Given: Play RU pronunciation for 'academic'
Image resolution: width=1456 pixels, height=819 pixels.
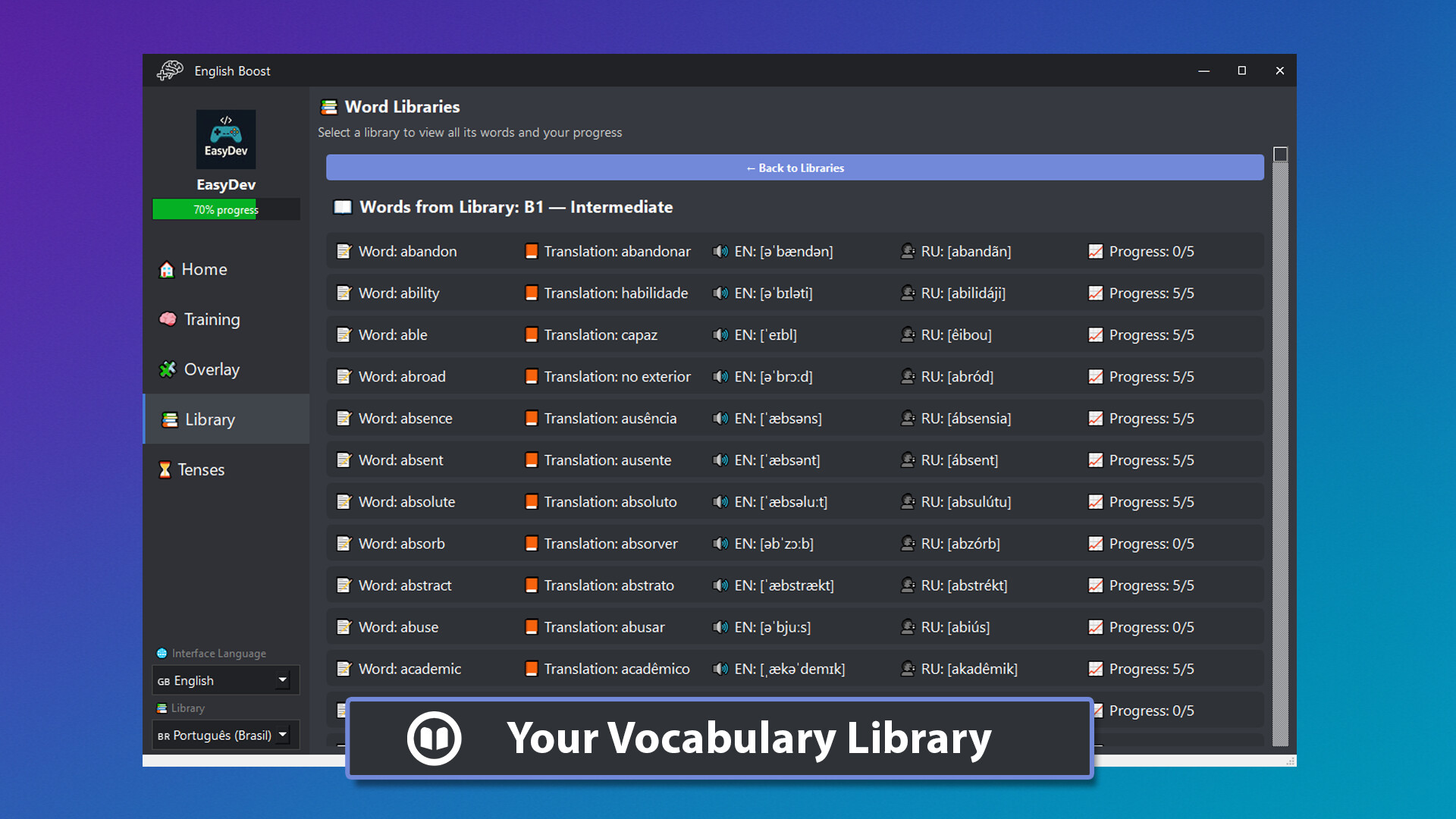Looking at the screenshot, I should [x=908, y=669].
